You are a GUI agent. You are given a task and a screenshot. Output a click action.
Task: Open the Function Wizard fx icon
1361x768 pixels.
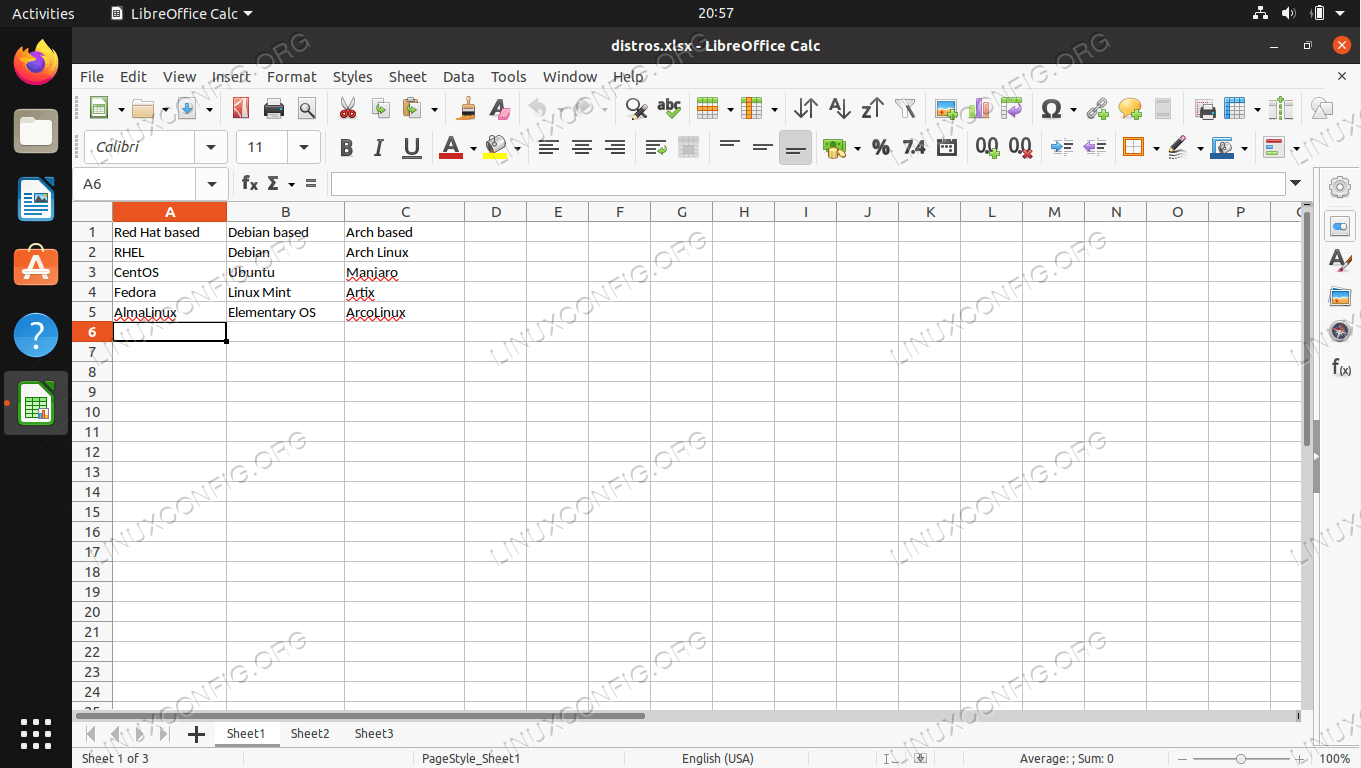(x=250, y=184)
